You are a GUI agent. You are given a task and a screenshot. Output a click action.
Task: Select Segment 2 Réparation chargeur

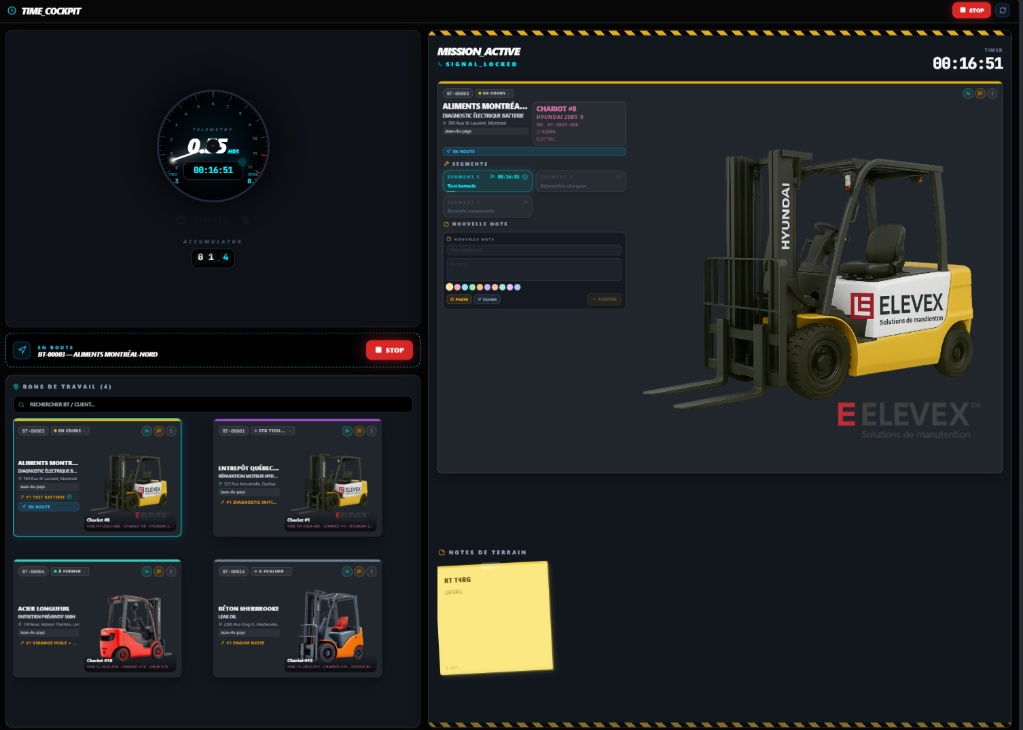(581, 181)
